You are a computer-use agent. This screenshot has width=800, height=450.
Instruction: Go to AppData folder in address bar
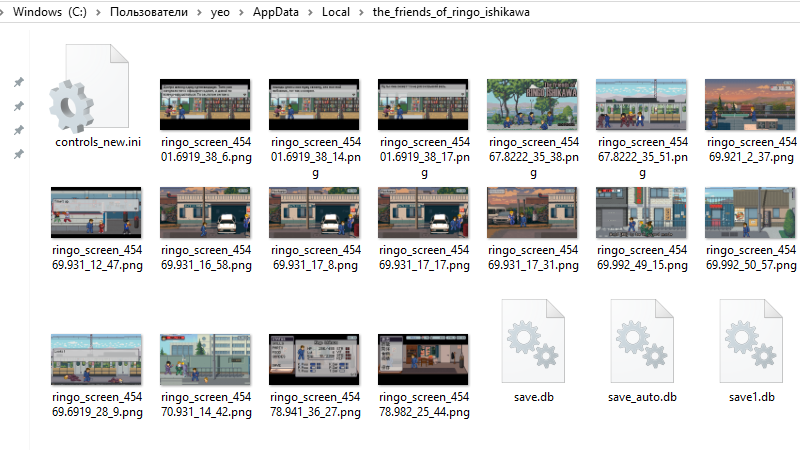click(x=276, y=12)
